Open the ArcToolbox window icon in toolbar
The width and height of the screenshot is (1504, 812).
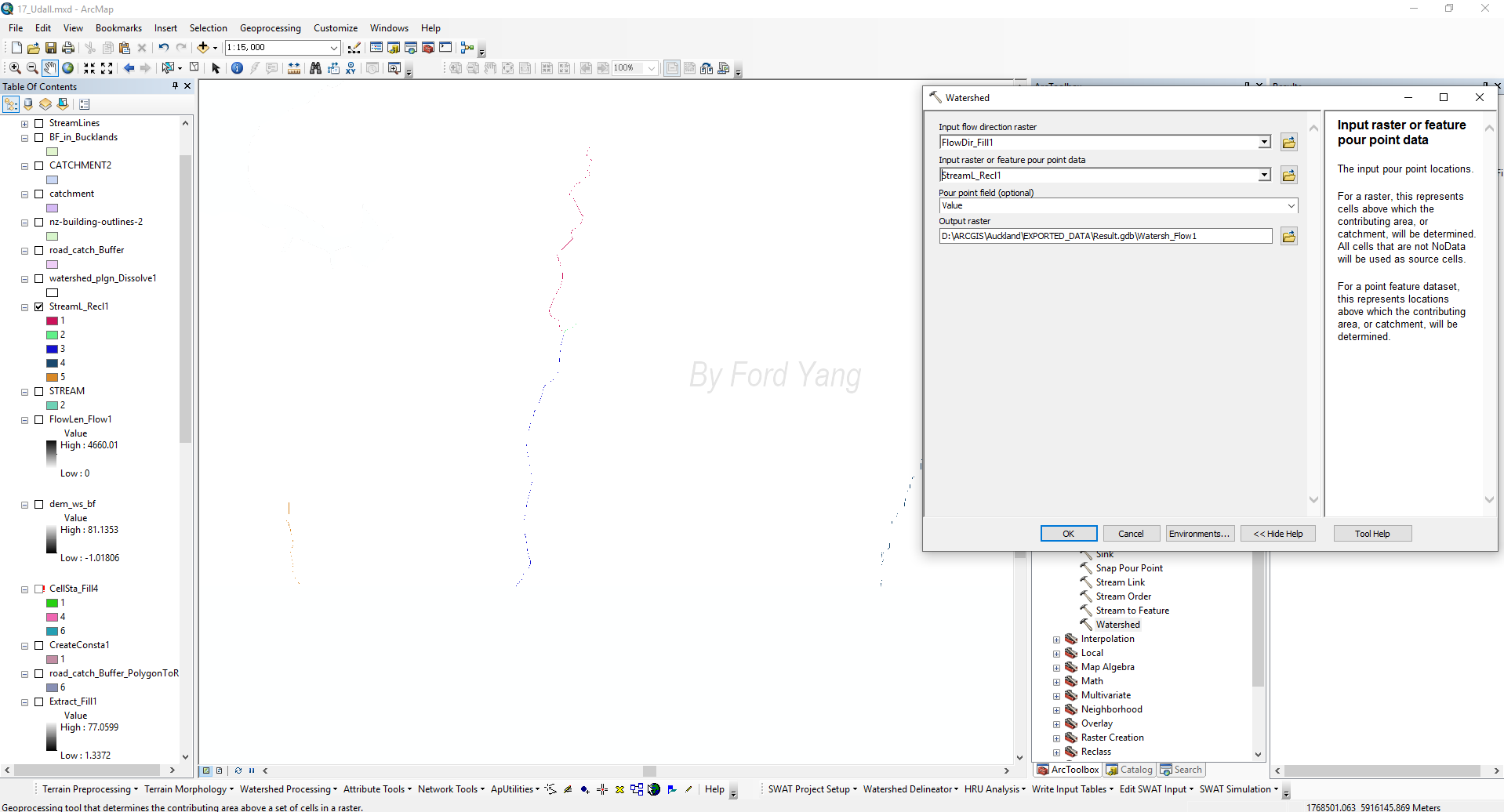pos(427,48)
